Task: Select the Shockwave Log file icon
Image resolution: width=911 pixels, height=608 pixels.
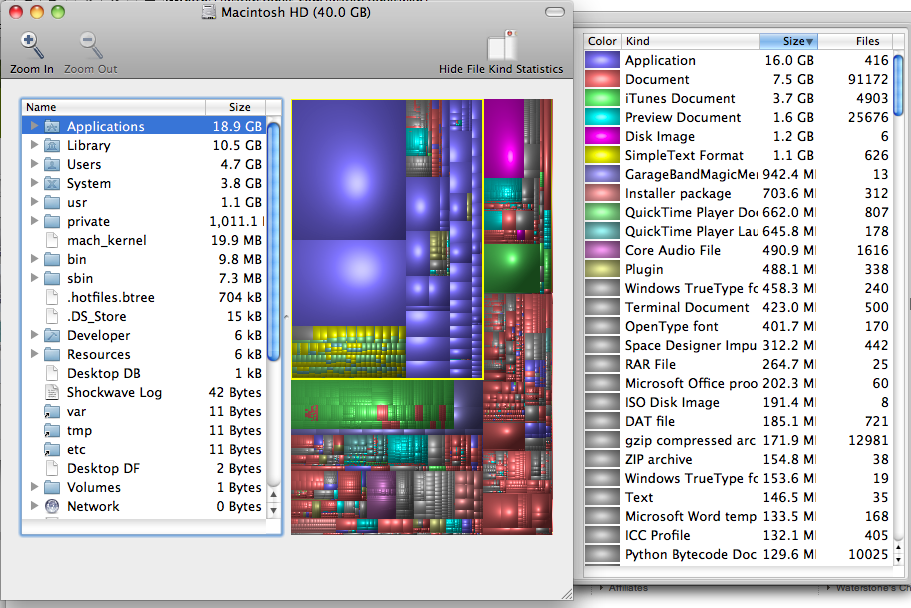Action: (53, 393)
